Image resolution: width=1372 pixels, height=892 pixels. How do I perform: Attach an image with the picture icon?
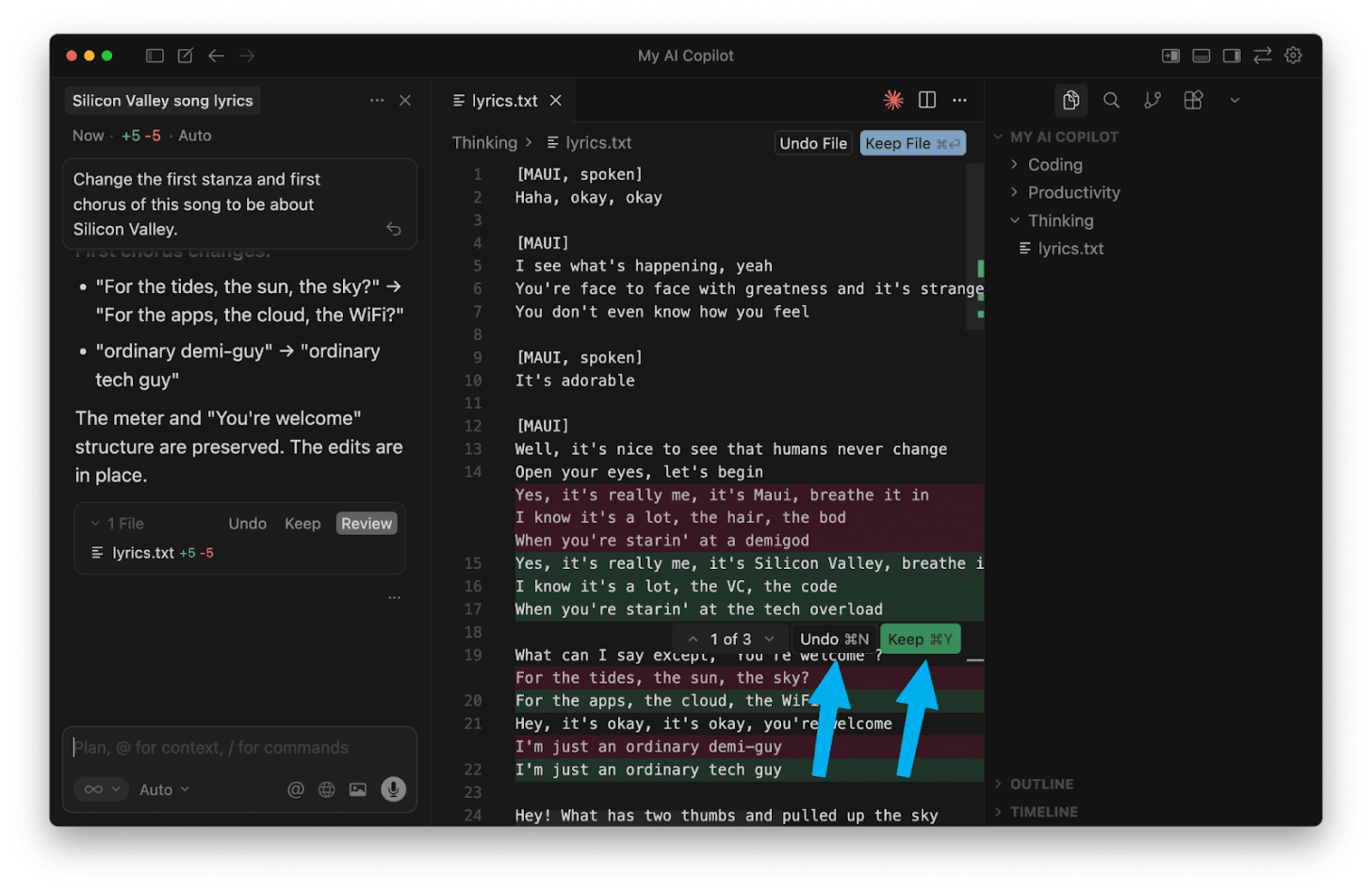coord(358,789)
